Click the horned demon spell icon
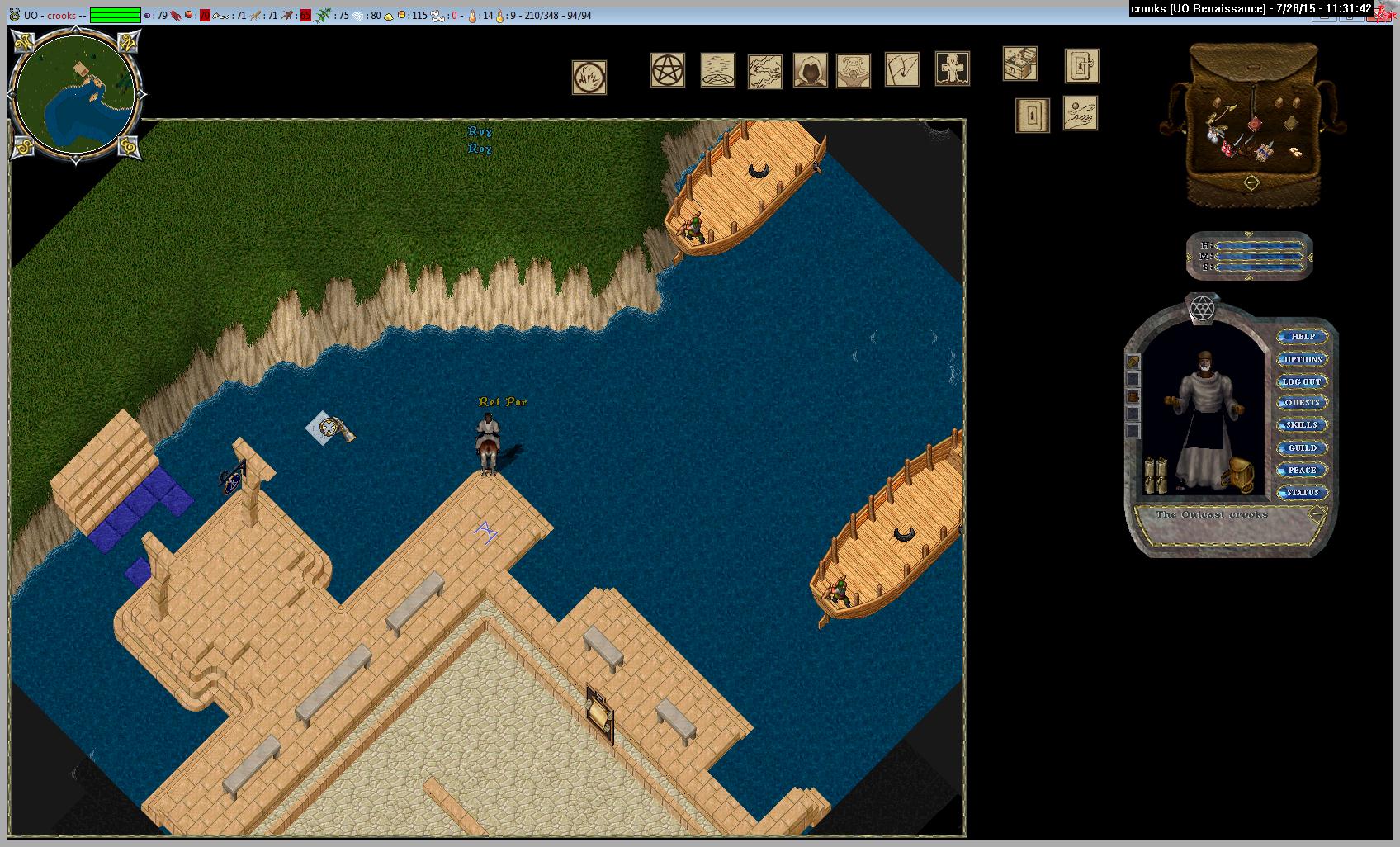The image size is (1400, 847). [x=854, y=71]
